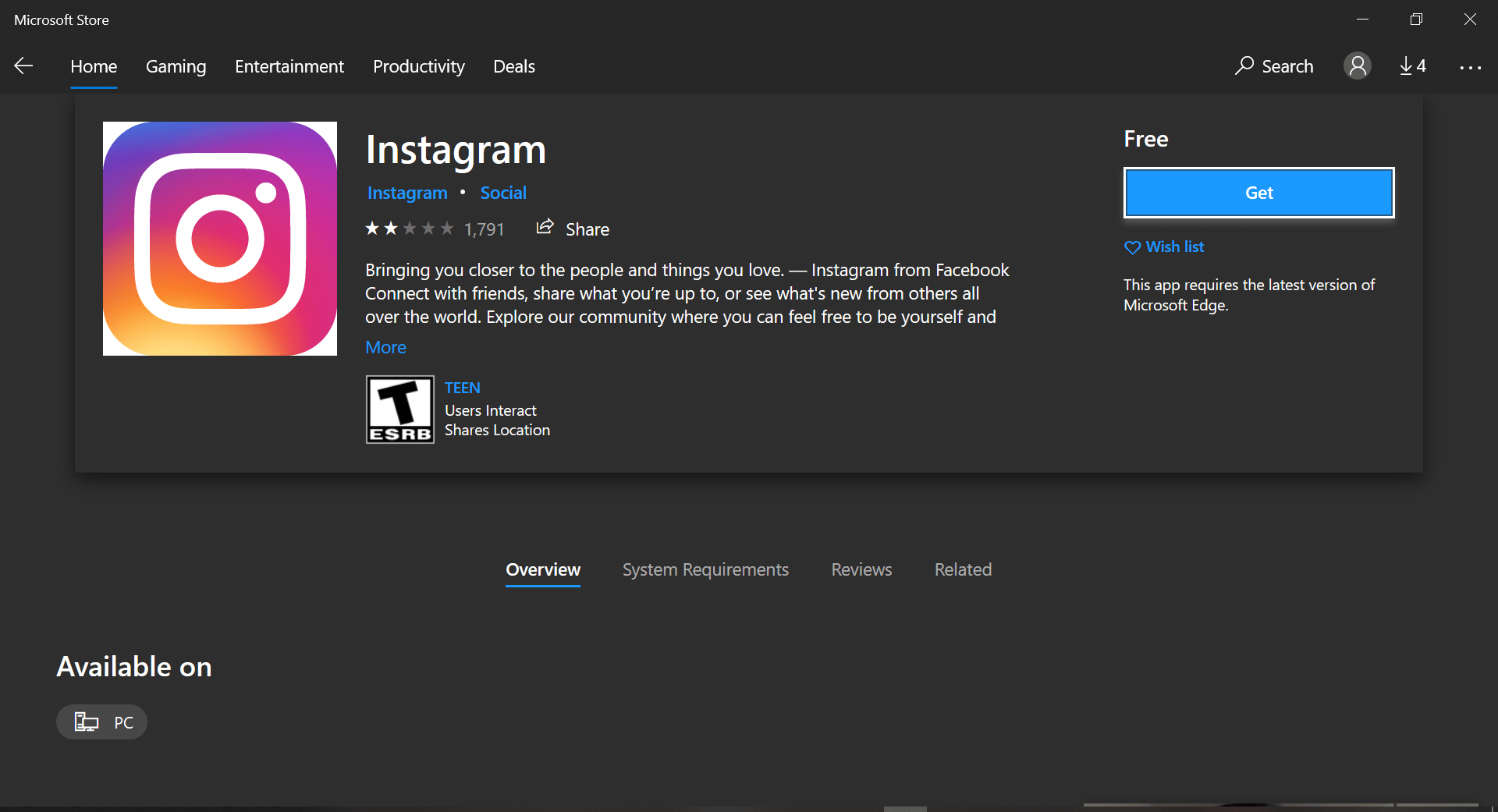Open the TEEN rating link
The width and height of the screenshot is (1498, 812).
463,388
